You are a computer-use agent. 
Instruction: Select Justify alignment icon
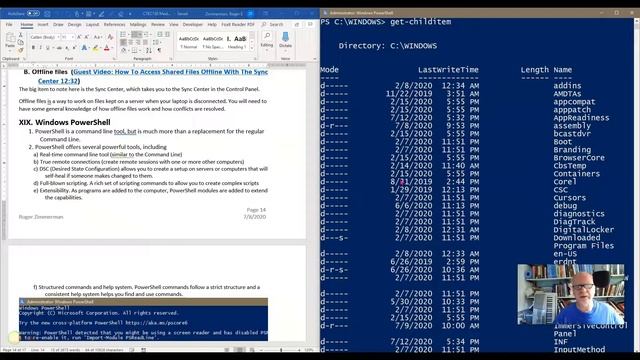coord(145,42)
